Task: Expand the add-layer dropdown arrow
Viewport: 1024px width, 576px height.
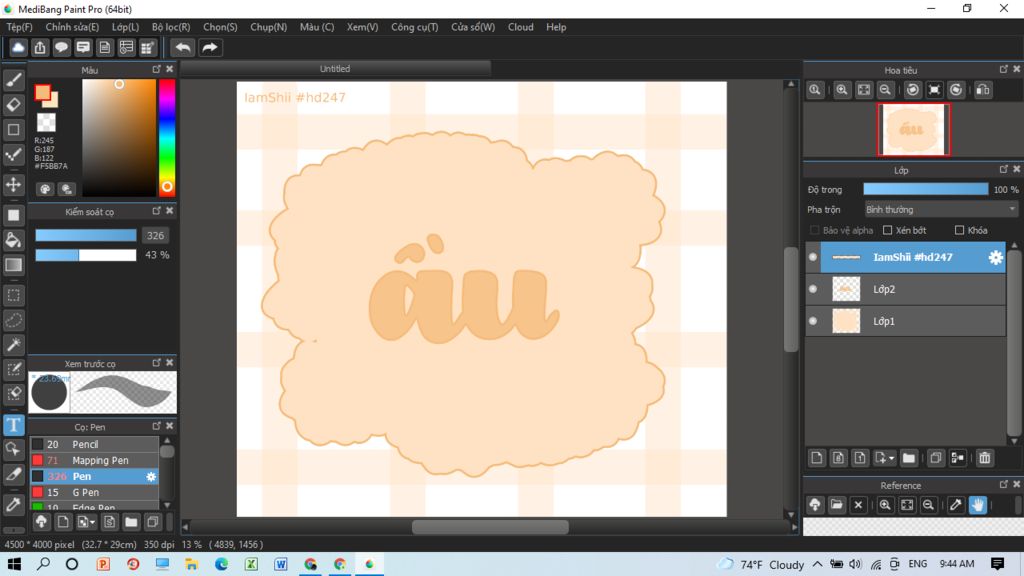Action: pyautogui.click(x=891, y=458)
